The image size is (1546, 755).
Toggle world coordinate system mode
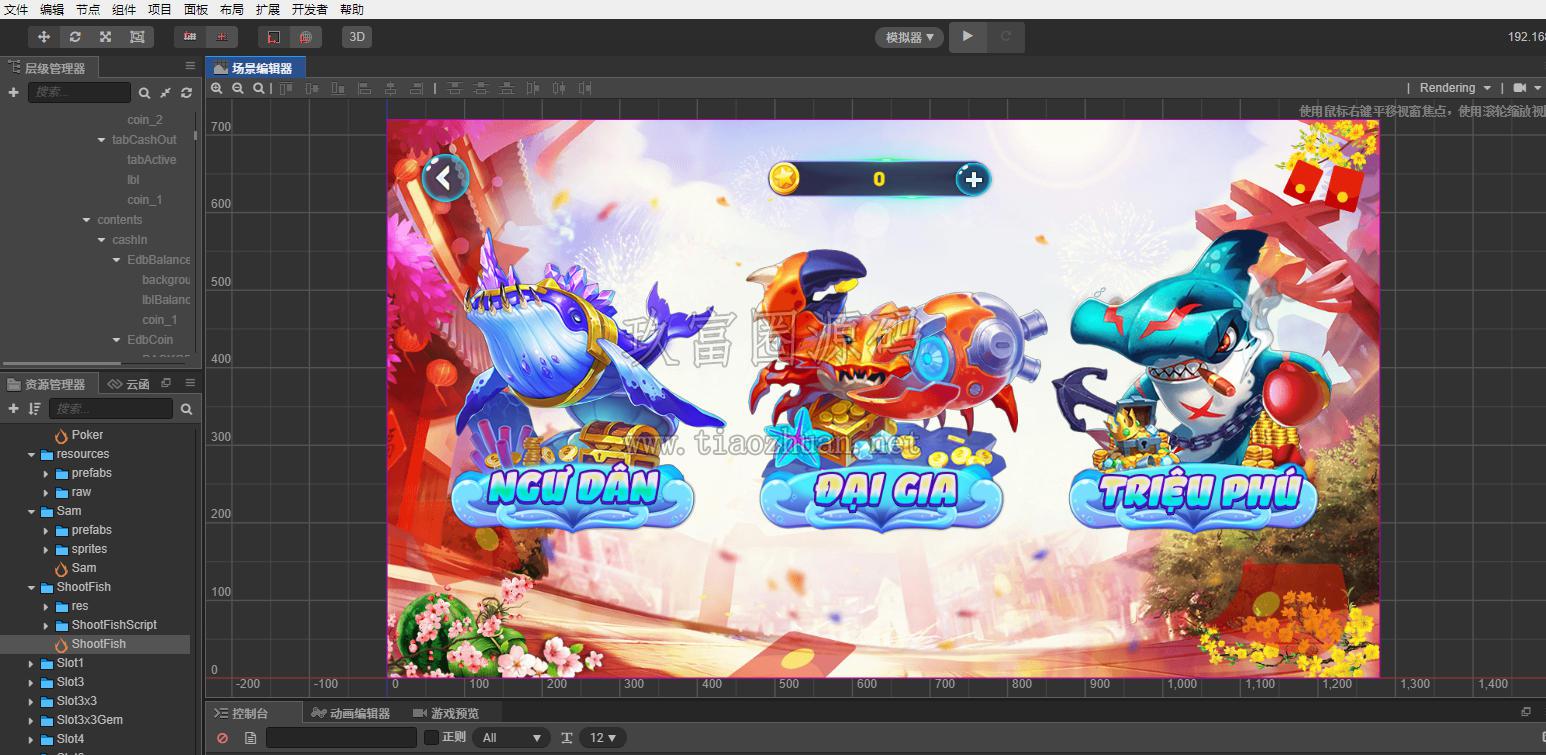tap(305, 37)
